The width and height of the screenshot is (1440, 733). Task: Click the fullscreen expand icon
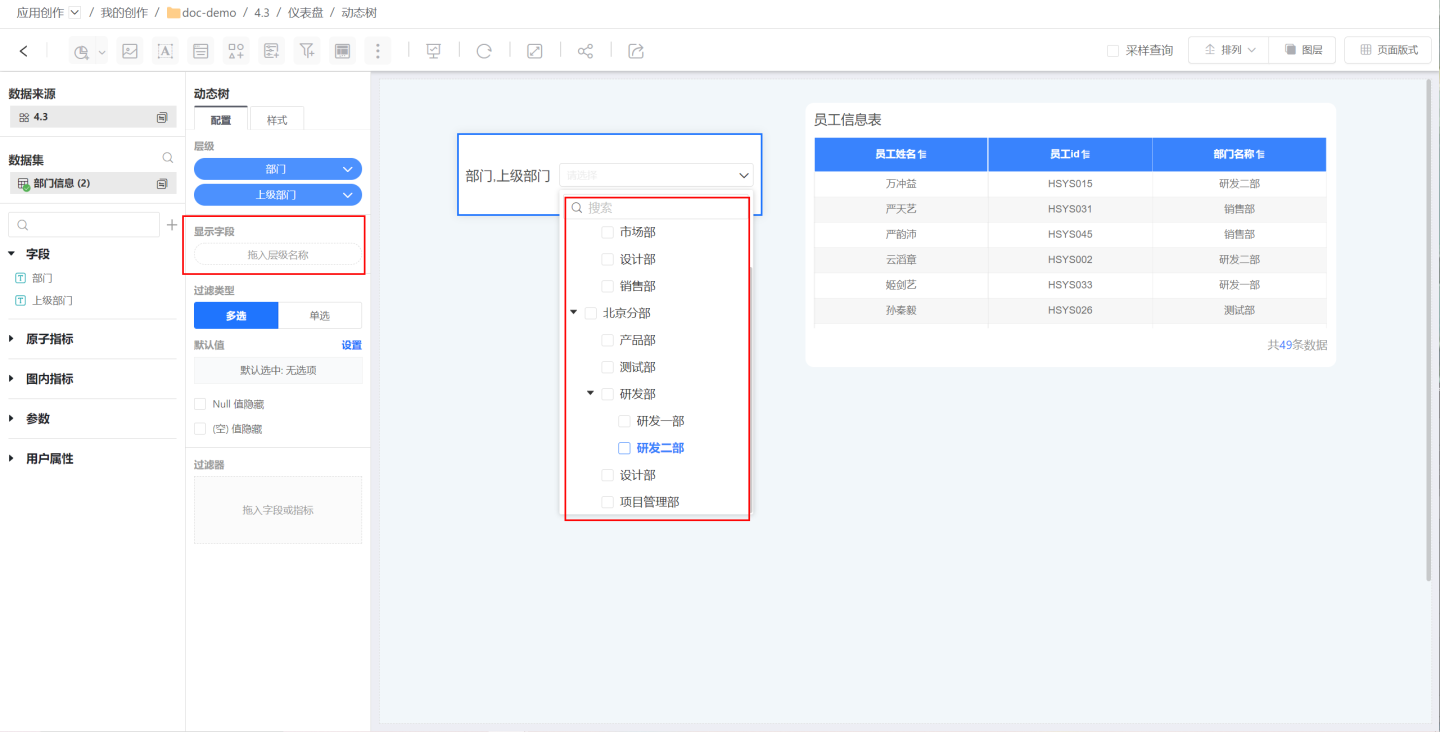point(535,51)
